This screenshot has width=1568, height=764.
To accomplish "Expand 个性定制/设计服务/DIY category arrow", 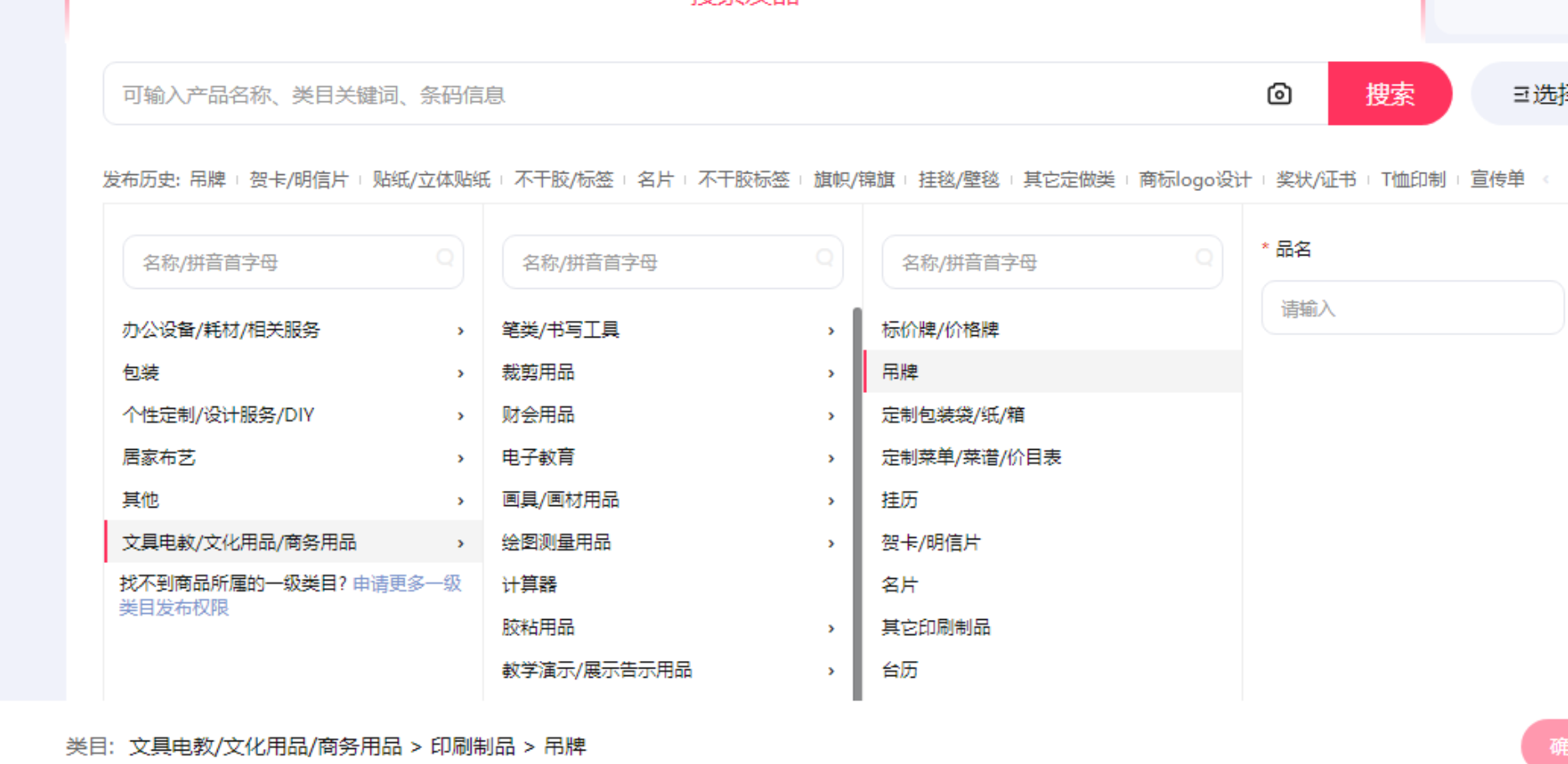I will click(461, 416).
